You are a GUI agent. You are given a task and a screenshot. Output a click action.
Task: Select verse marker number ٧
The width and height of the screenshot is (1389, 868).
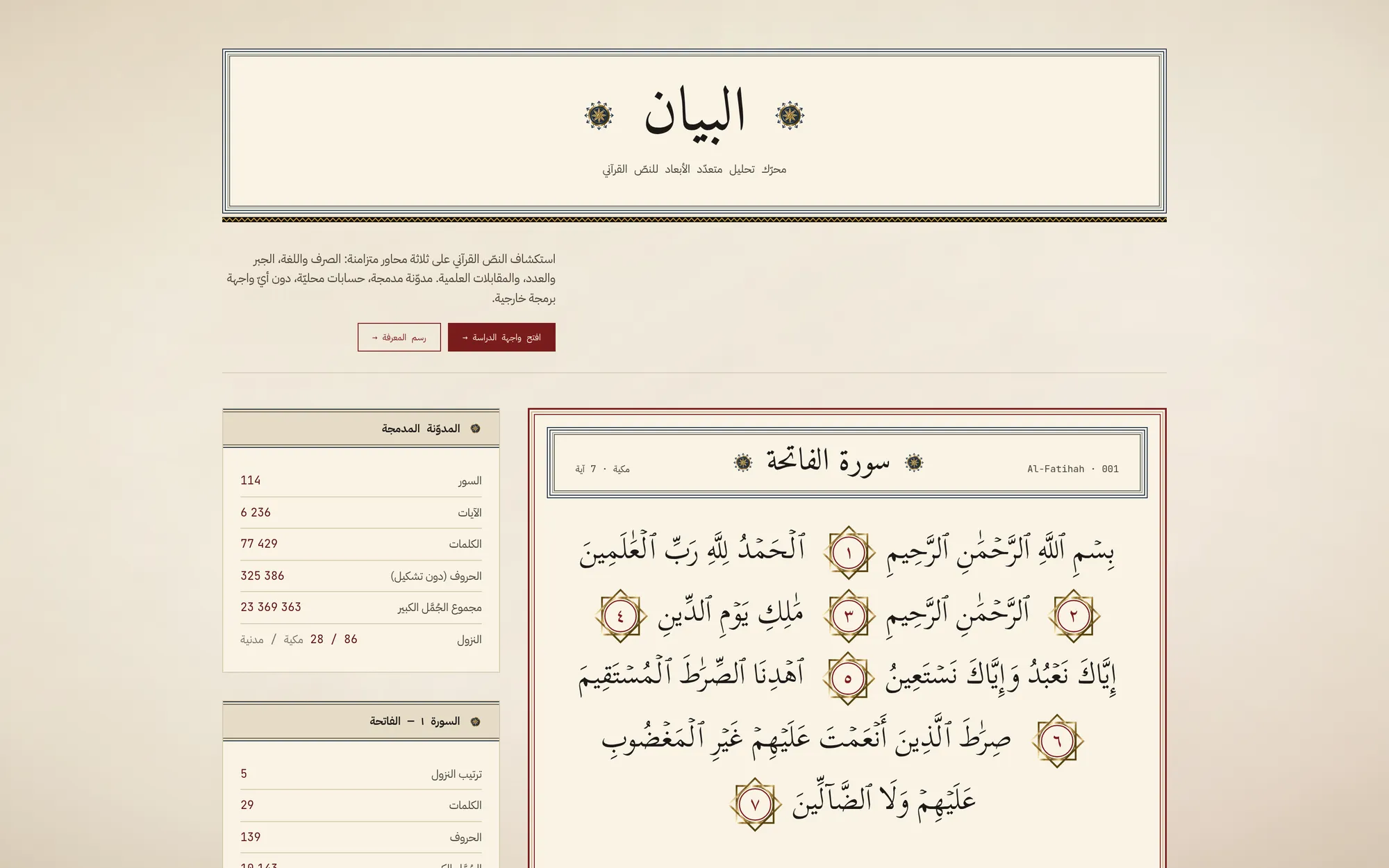[756, 804]
